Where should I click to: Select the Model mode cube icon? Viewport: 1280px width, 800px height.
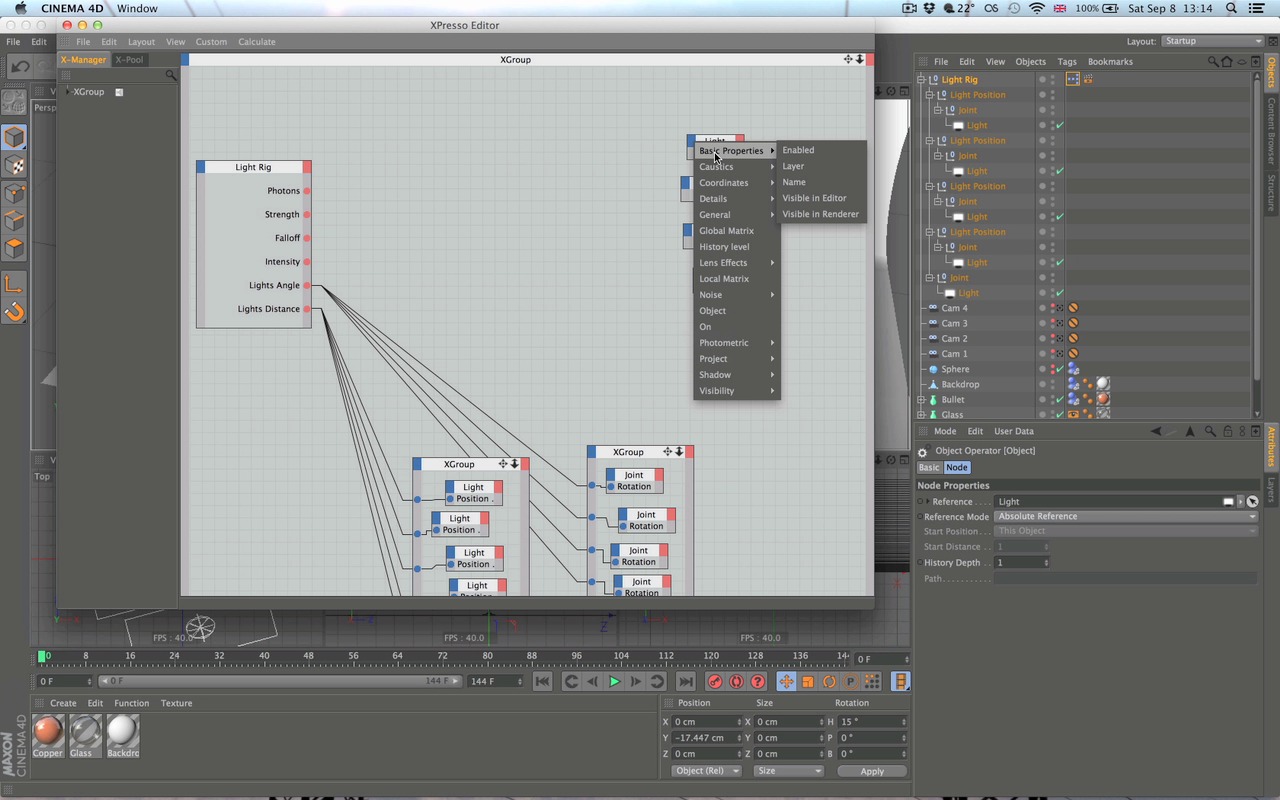click(14, 137)
